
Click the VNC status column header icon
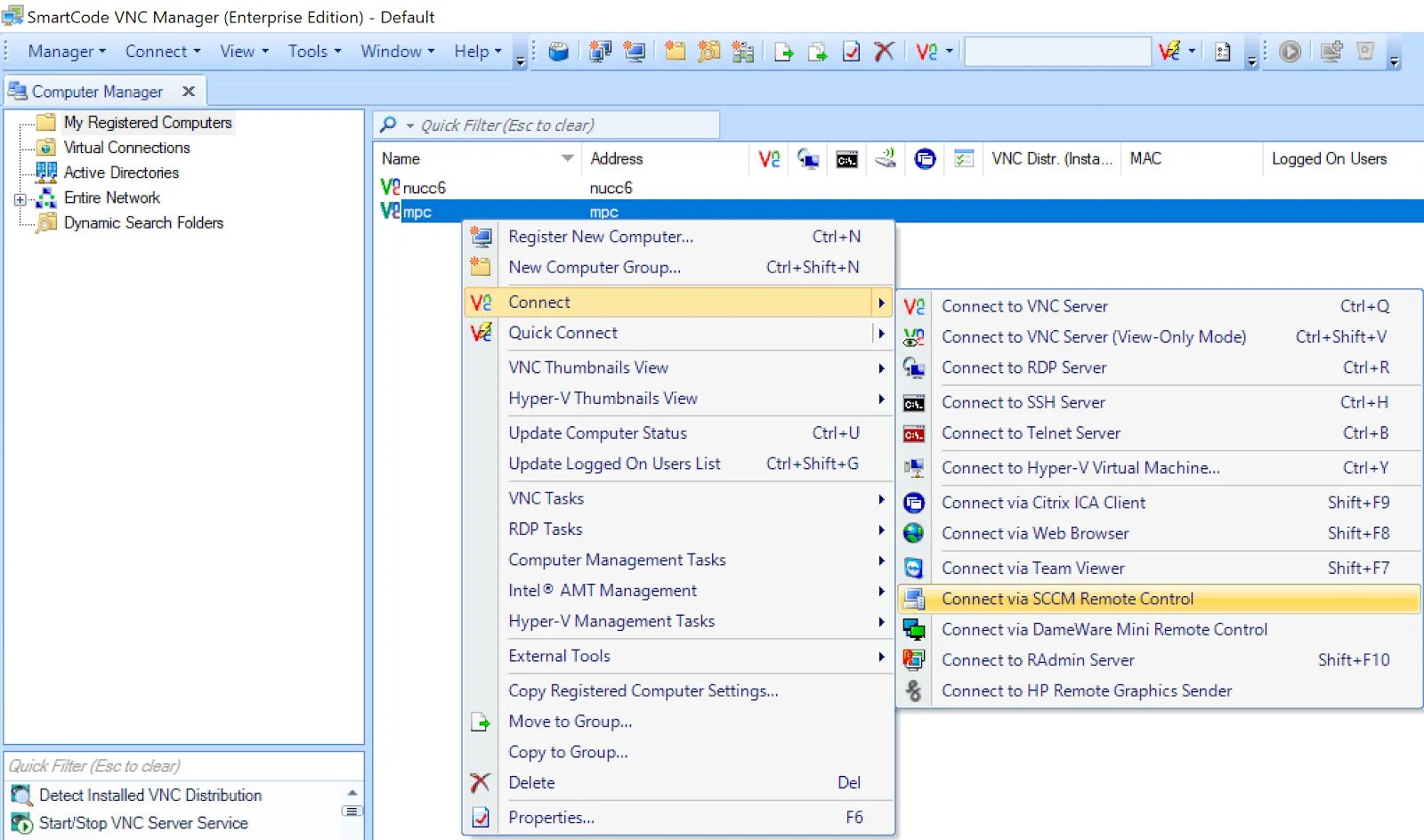769,158
